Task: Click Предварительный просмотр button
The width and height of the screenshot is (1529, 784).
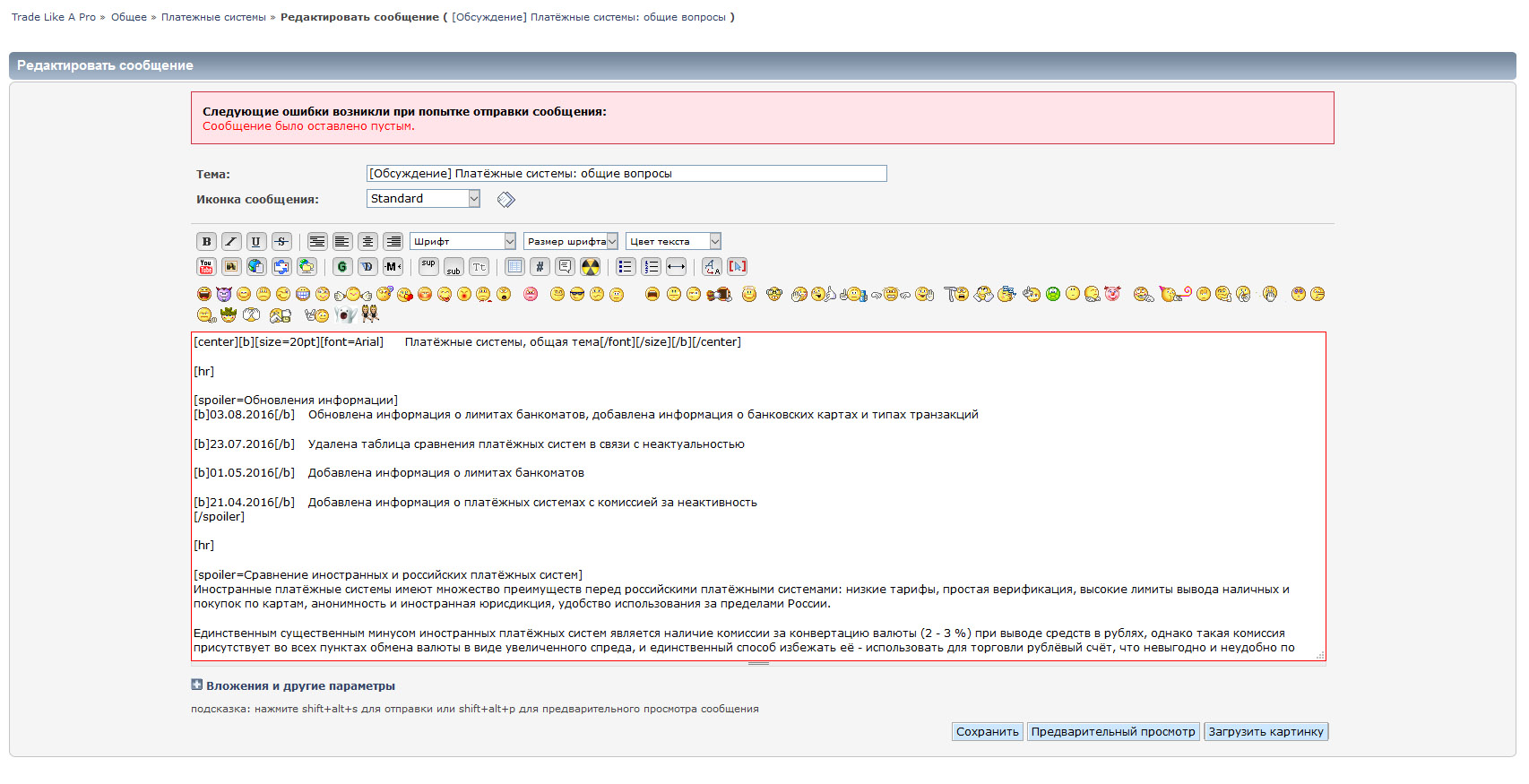Action: coord(1113,731)
